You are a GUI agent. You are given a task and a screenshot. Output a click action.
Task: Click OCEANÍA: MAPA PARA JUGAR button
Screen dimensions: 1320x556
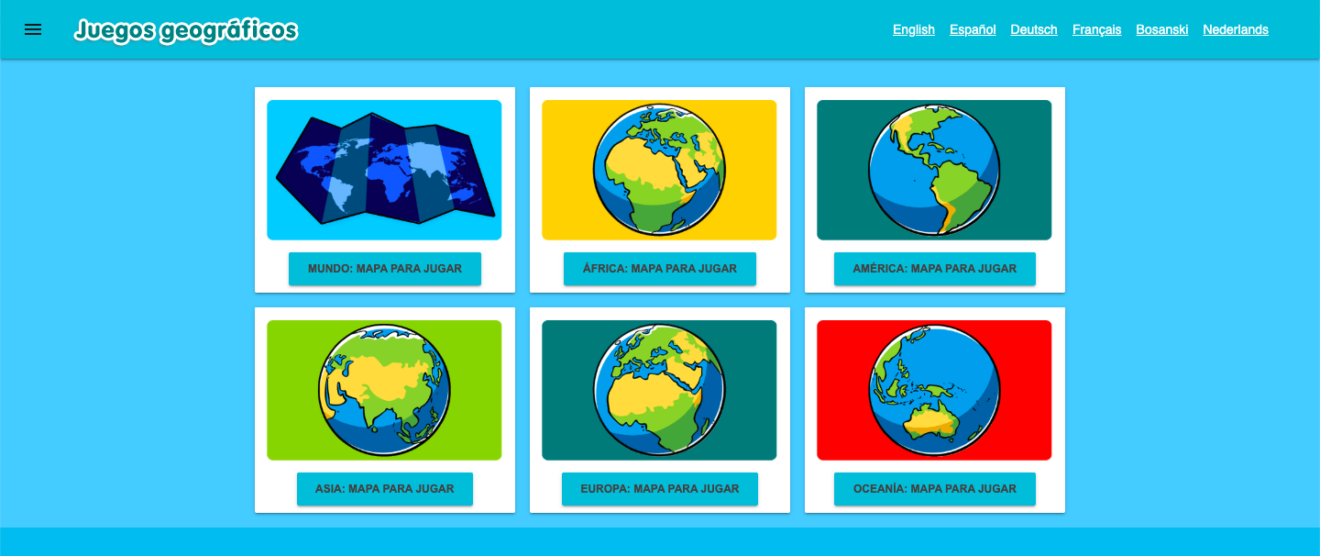point(935,489)
